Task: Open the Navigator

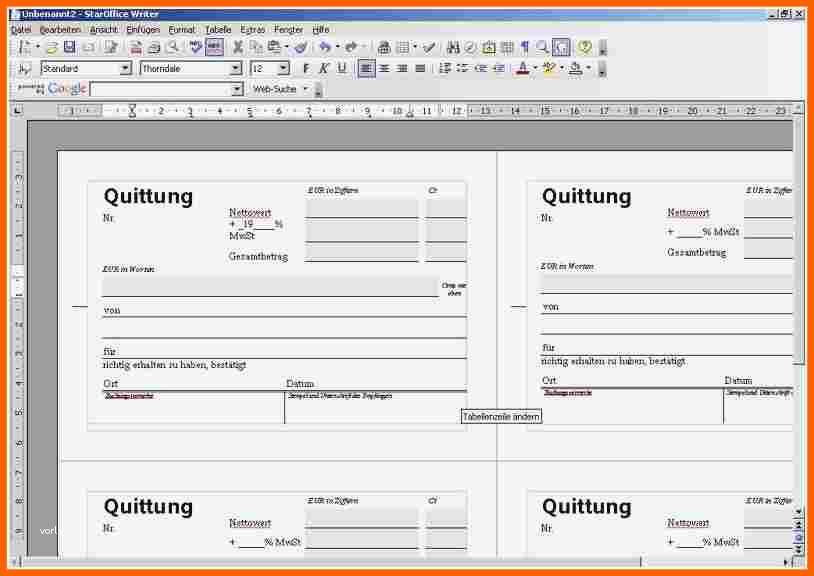Action: click(470, 47)
